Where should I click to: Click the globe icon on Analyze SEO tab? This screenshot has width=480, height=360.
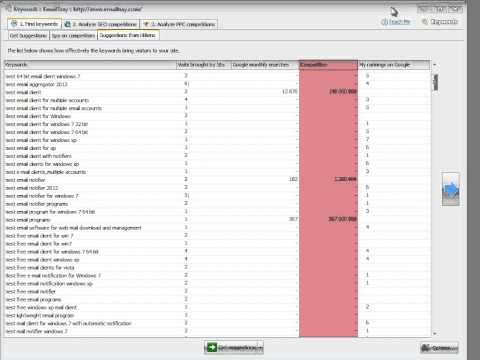click(67, 24)
